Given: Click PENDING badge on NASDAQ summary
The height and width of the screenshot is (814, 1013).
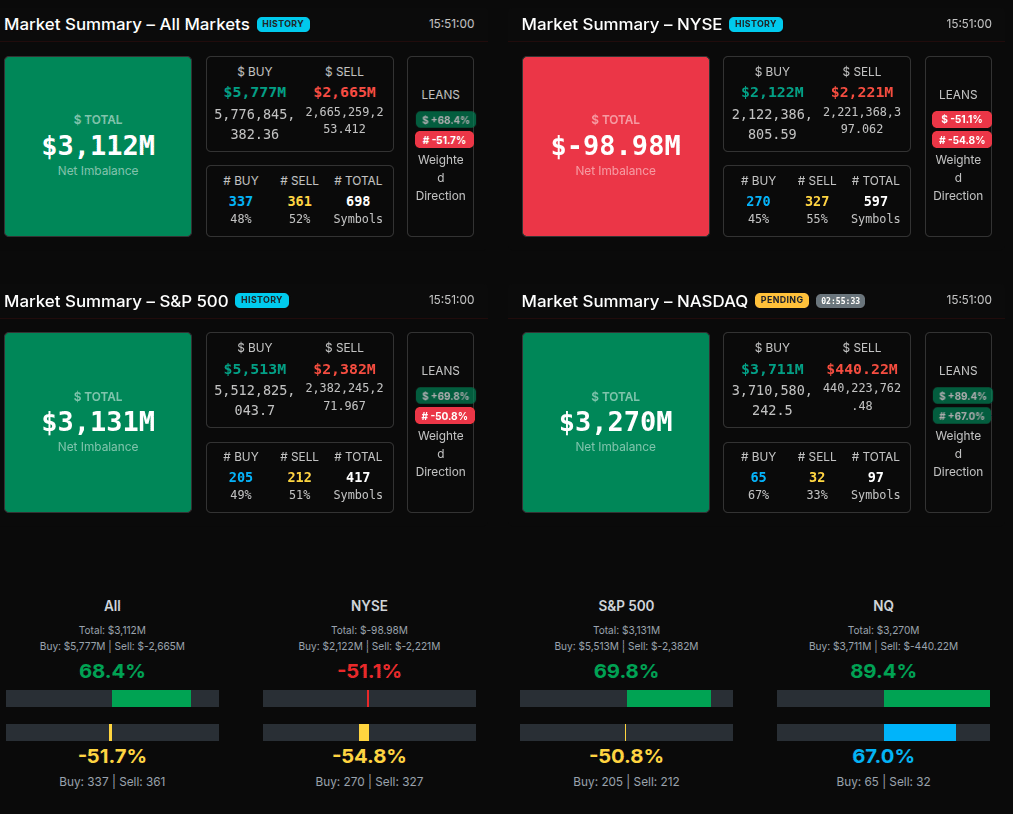Looking at the screenshot, I should (x=782, y=300).
